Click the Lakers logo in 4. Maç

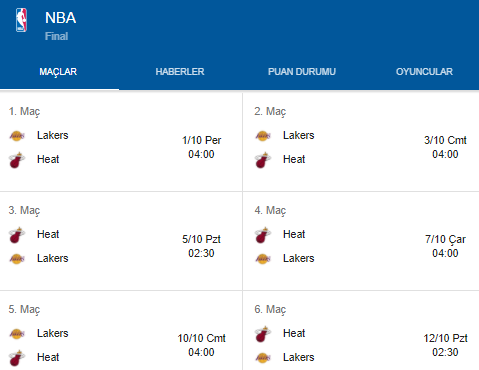coord(263,259)
